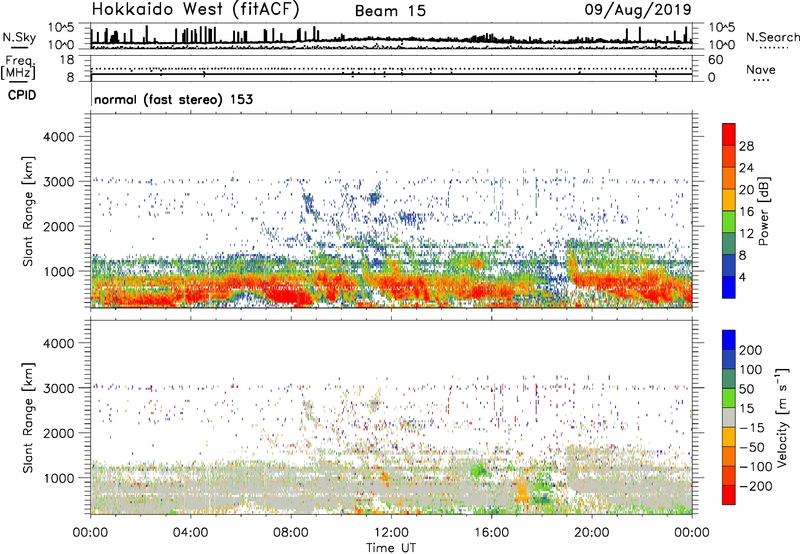Click the '12:00' time tick label
The width and height of the screenshot is (800, 554).
(391, 533)
